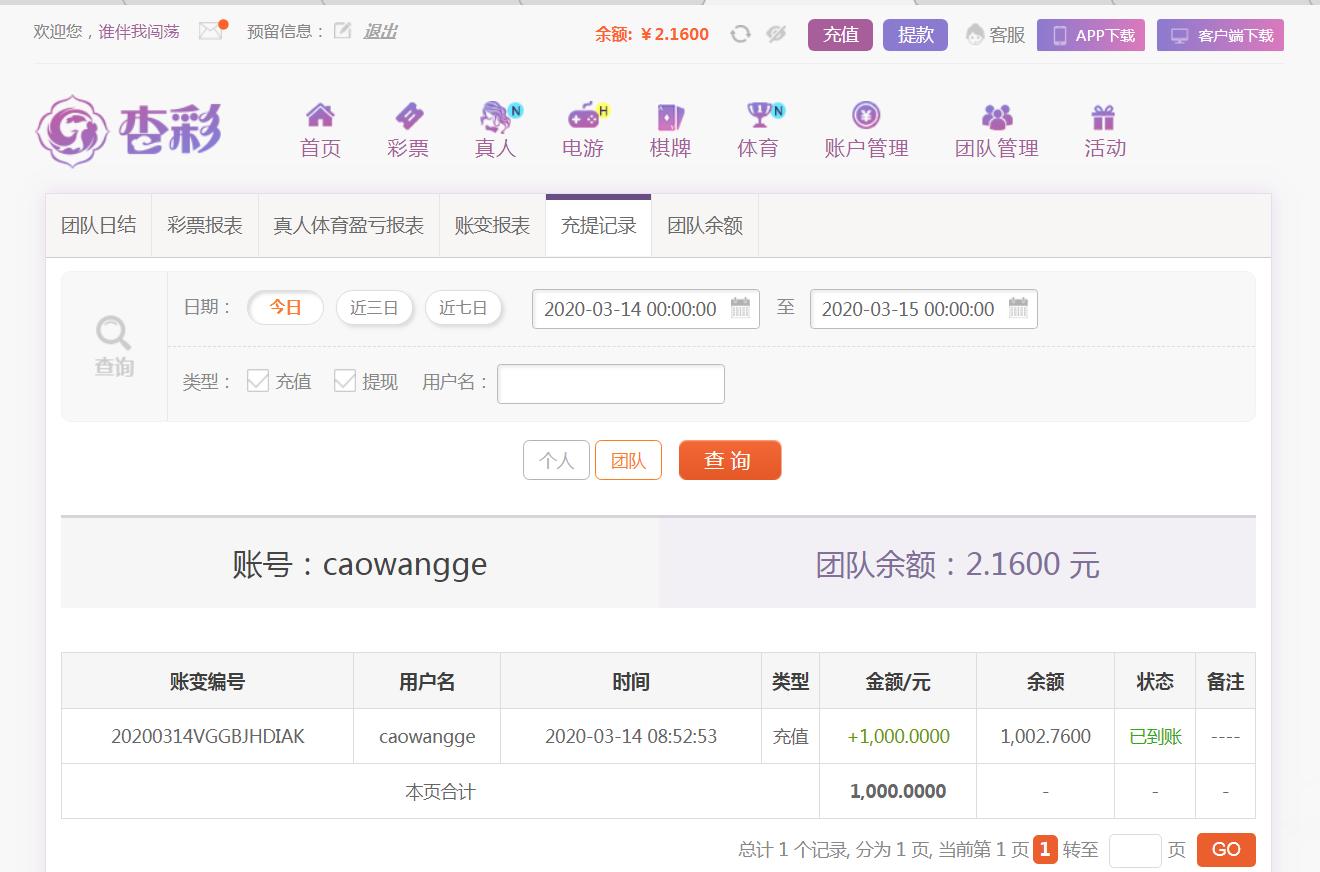
Task: Edit reserved info via pencil icon
Action: [x=342, y=31]
